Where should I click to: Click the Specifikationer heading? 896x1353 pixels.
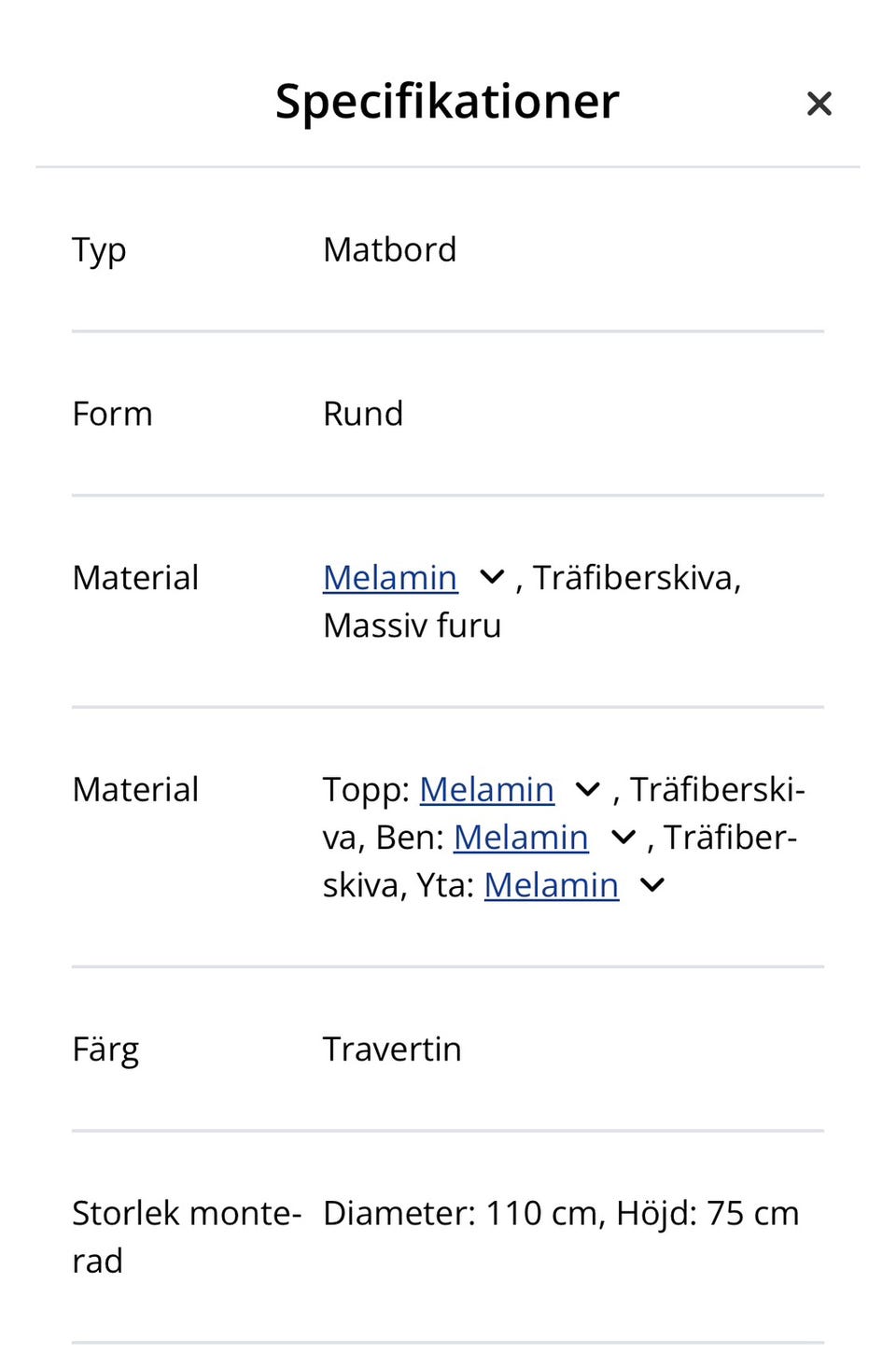(447, 101)
